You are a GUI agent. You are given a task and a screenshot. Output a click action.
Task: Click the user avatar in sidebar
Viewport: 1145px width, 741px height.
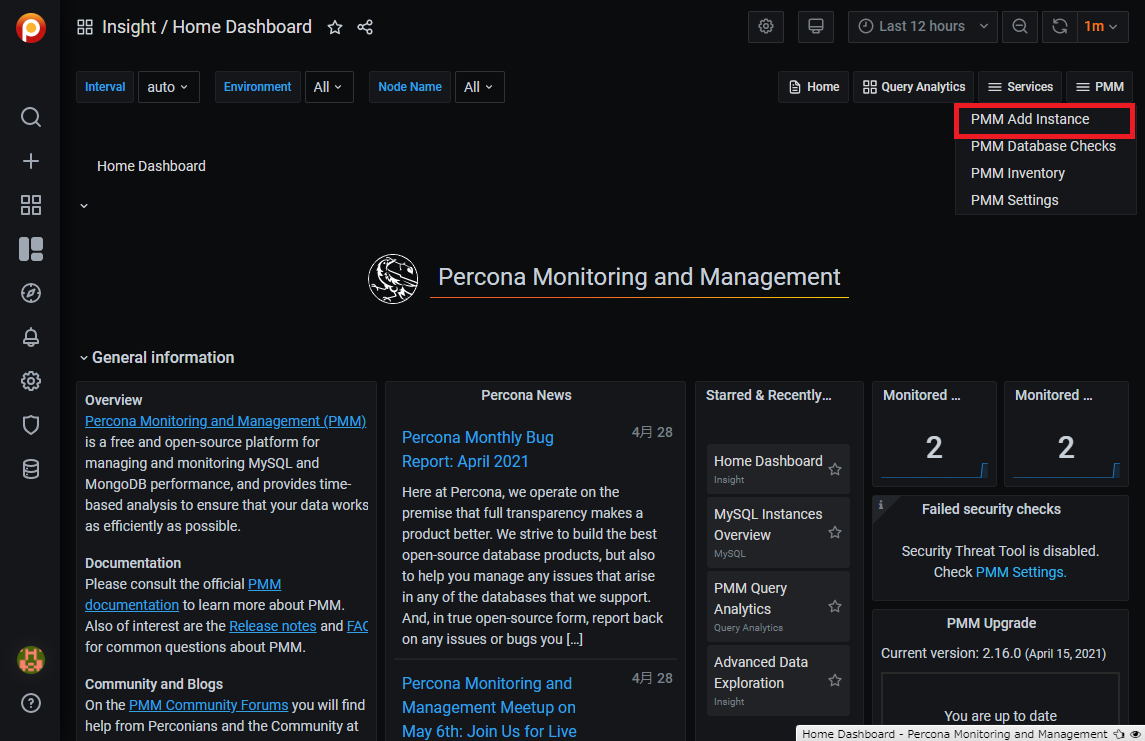(31, 660)
